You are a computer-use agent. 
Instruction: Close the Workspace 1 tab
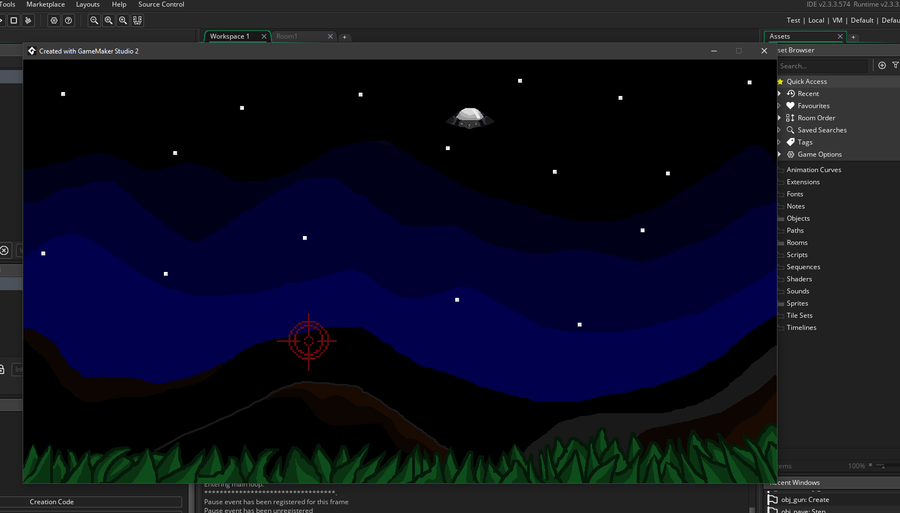tap(264, 36)
